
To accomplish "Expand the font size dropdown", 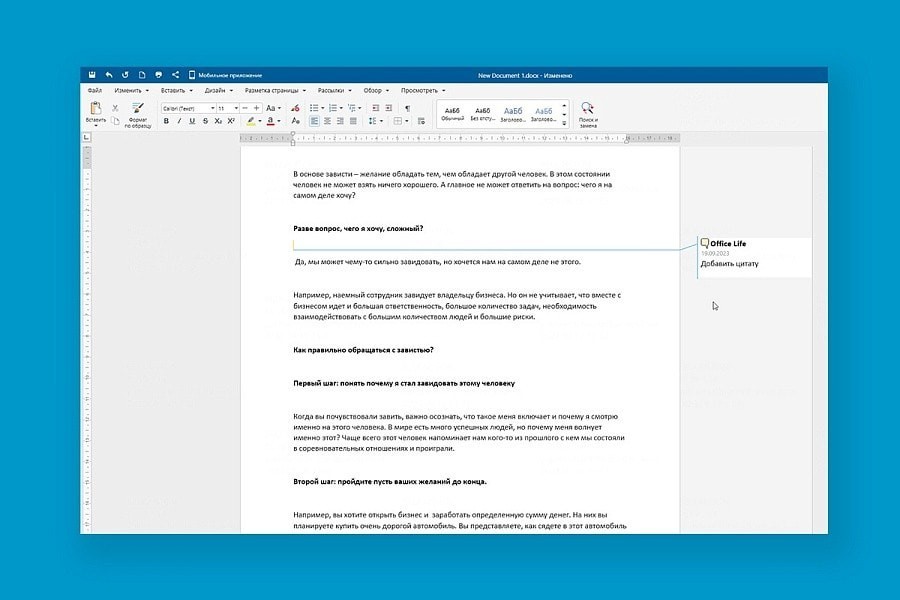I will (x=236, y=108).
